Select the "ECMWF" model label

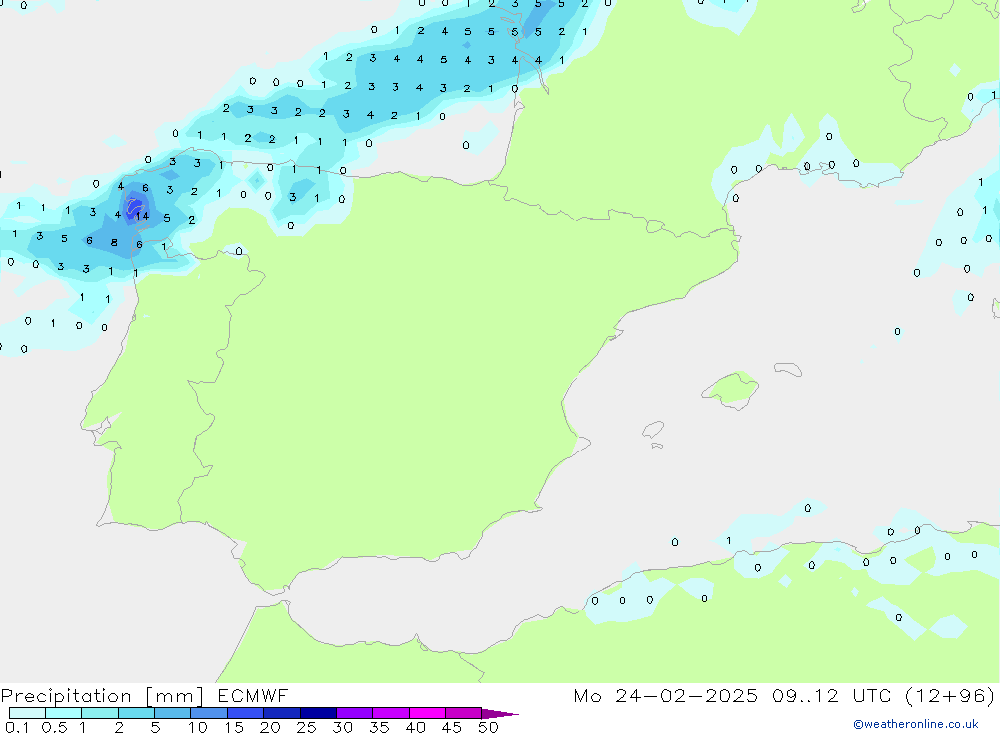[253, 695]
